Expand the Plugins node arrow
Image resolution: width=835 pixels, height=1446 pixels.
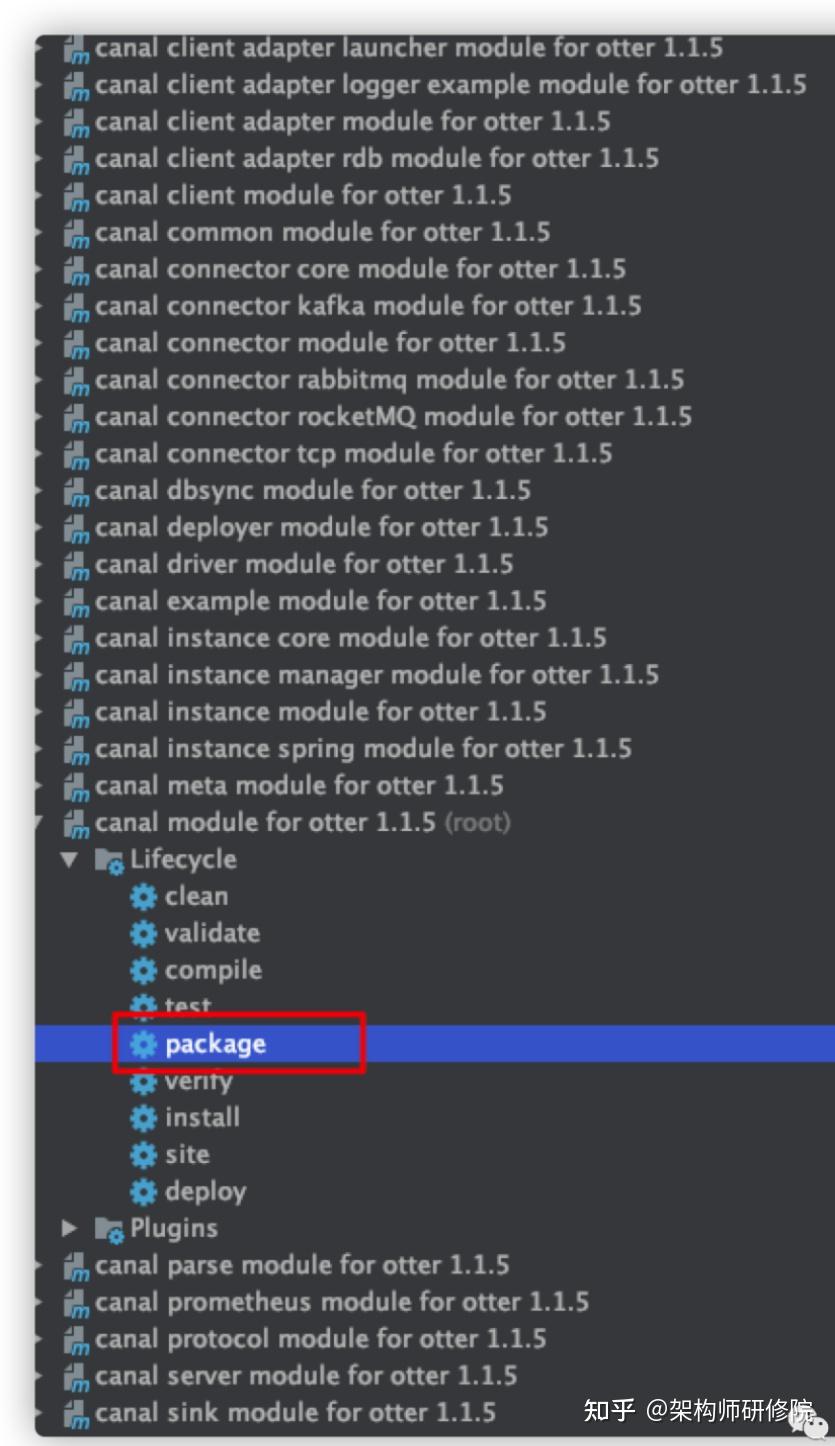68,1228
